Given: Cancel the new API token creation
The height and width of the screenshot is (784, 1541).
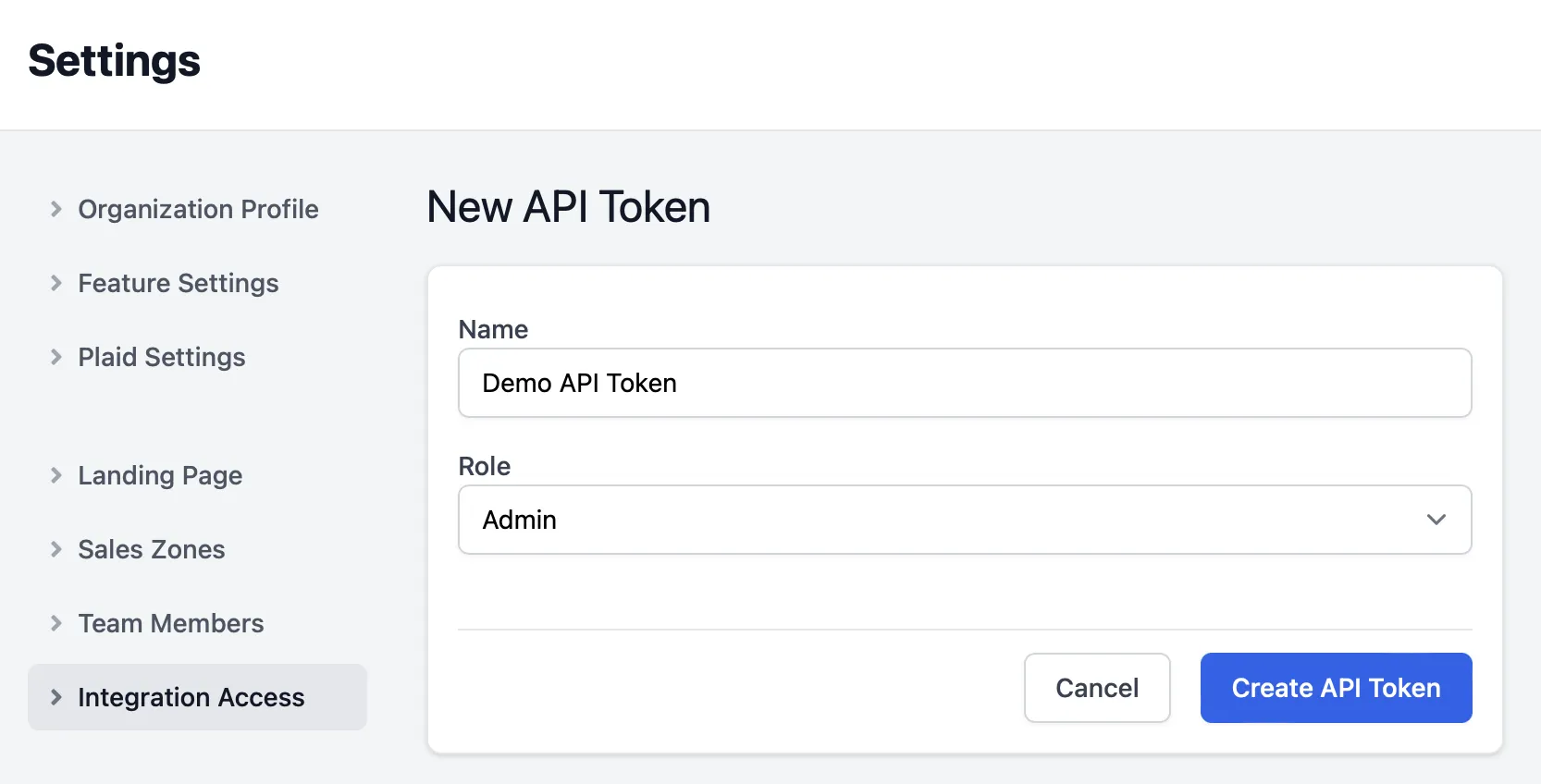Looking at the screenshot, I should (1097, 688).
